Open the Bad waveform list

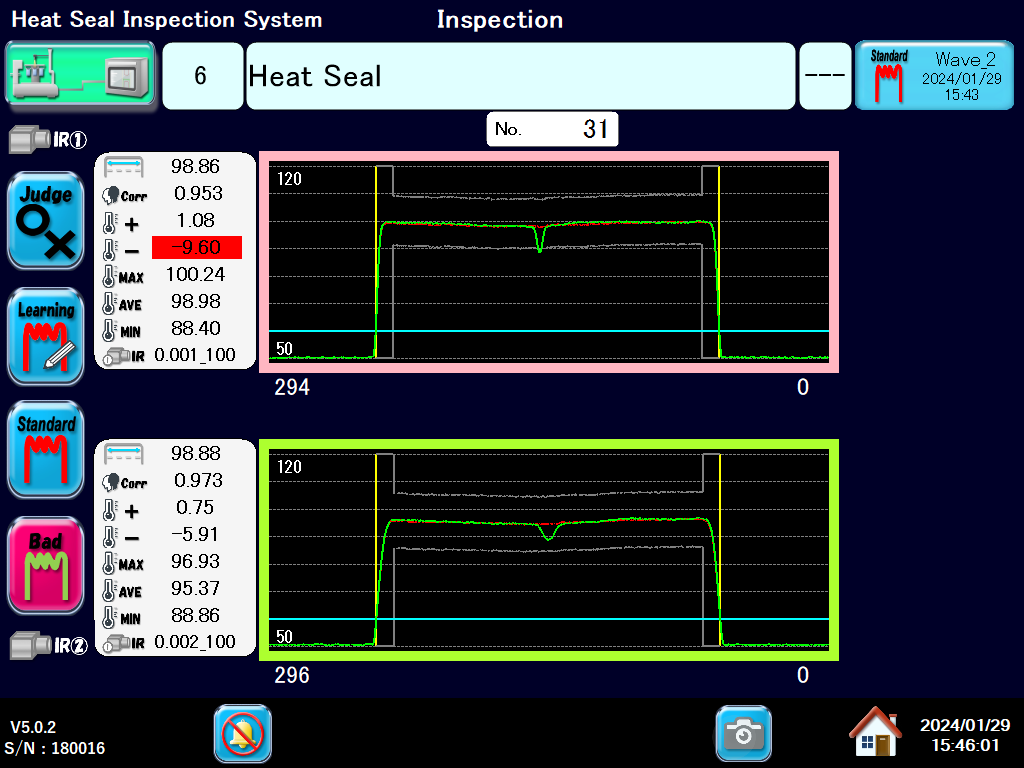[45, 565]
